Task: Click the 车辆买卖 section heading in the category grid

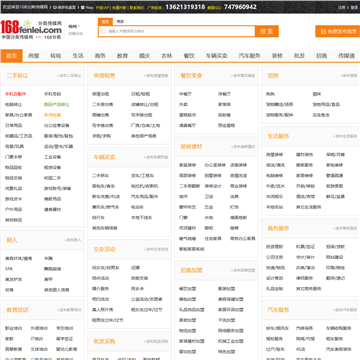Action: coord(104,157)
